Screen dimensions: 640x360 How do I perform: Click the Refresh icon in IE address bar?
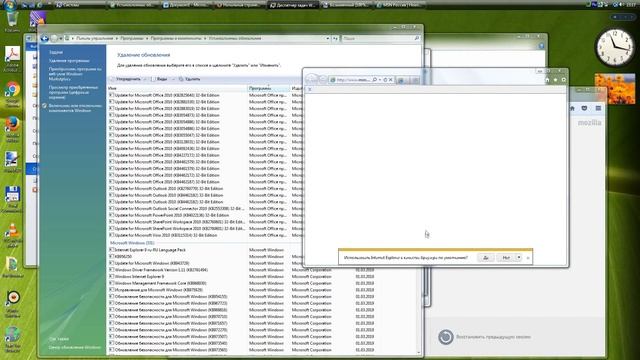[x=385, y=80]
